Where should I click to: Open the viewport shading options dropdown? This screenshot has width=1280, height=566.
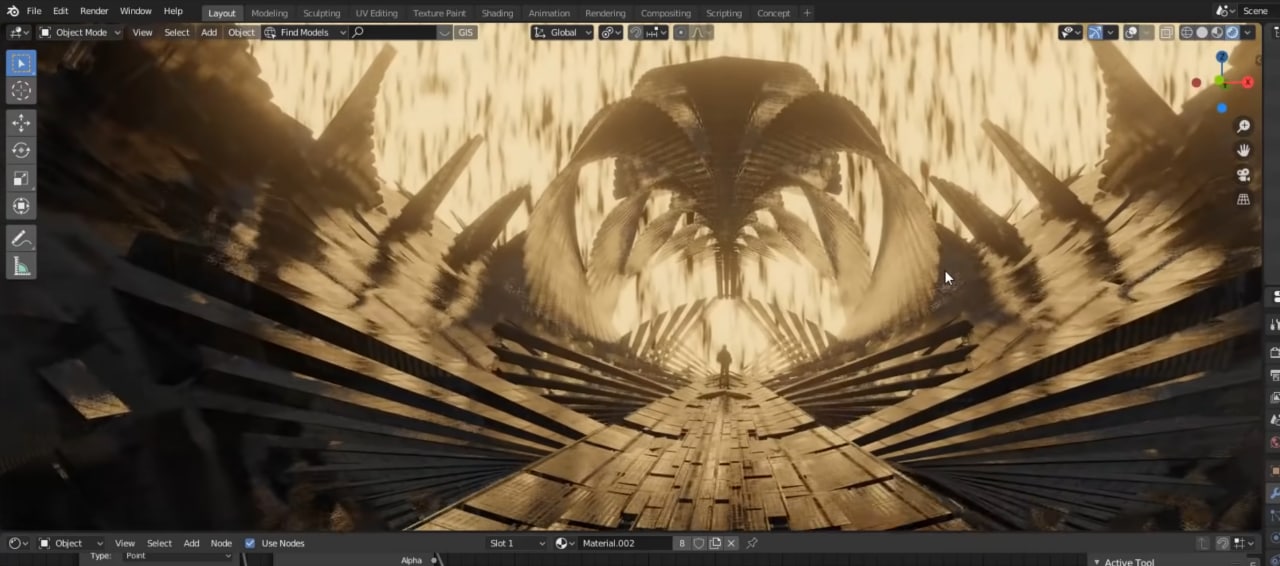(1248, 32)
